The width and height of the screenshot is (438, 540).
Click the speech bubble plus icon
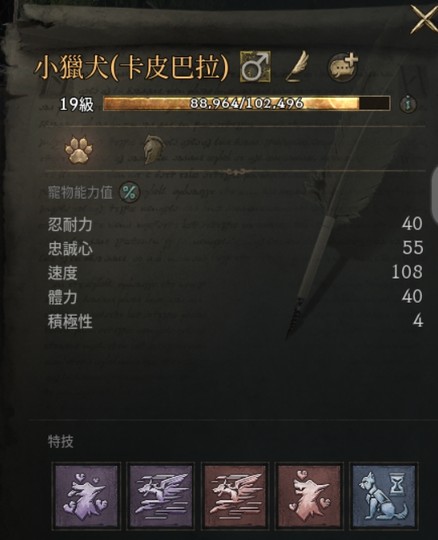tap(343, 68)
